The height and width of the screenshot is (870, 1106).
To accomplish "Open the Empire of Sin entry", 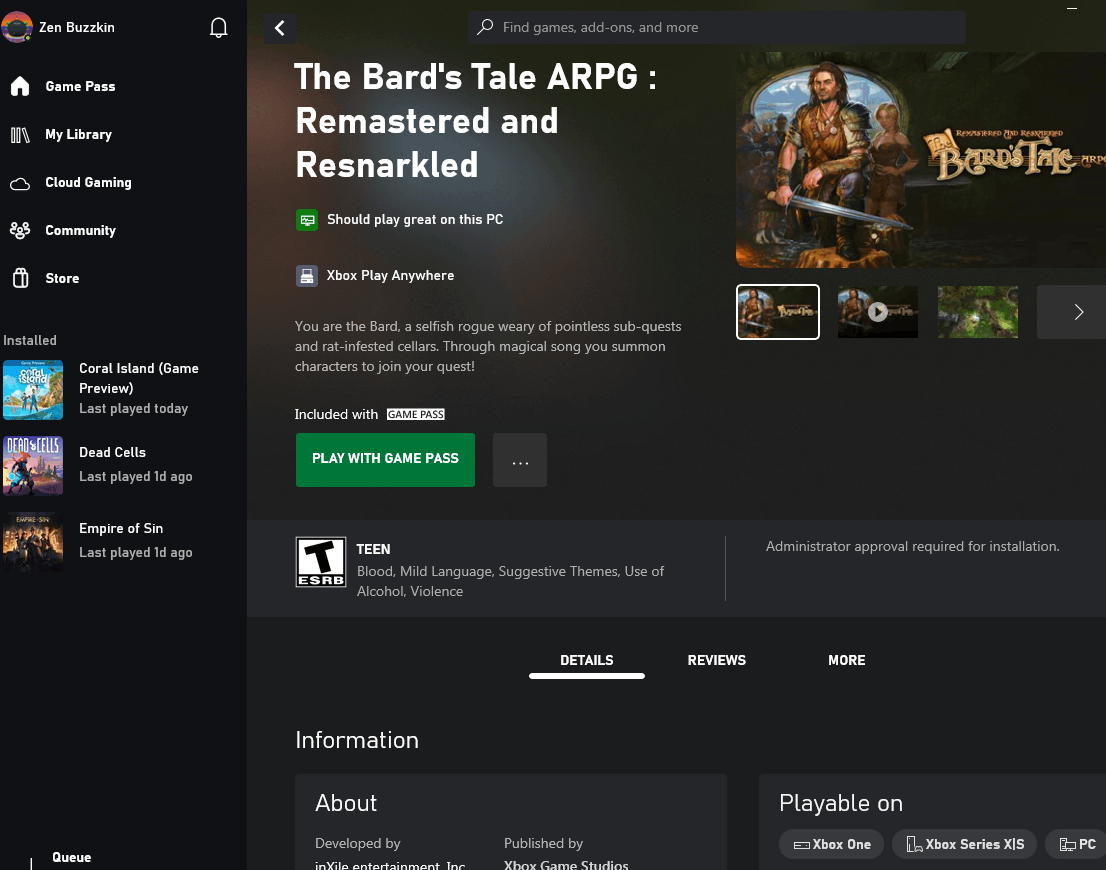I will point(123,541).
